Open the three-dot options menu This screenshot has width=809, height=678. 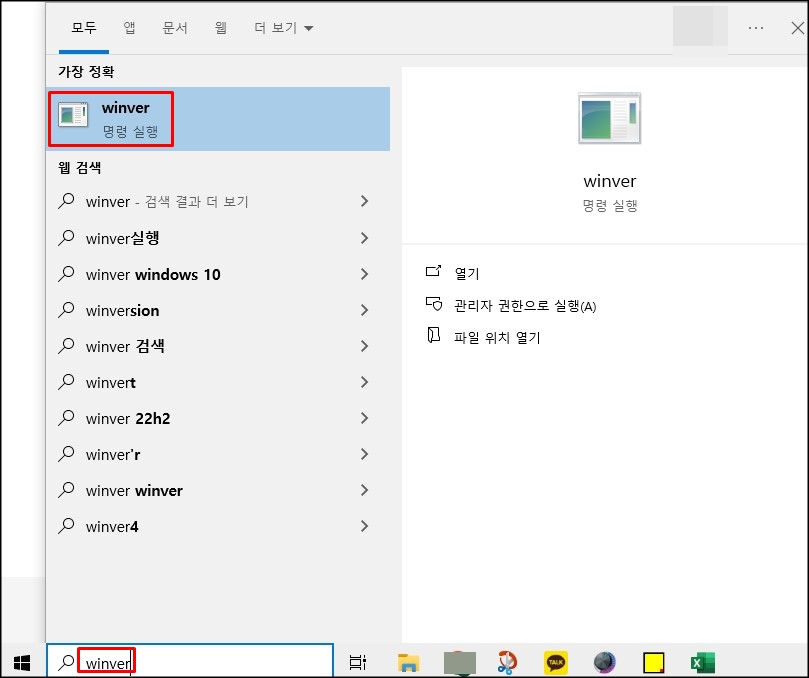(756, 28)
